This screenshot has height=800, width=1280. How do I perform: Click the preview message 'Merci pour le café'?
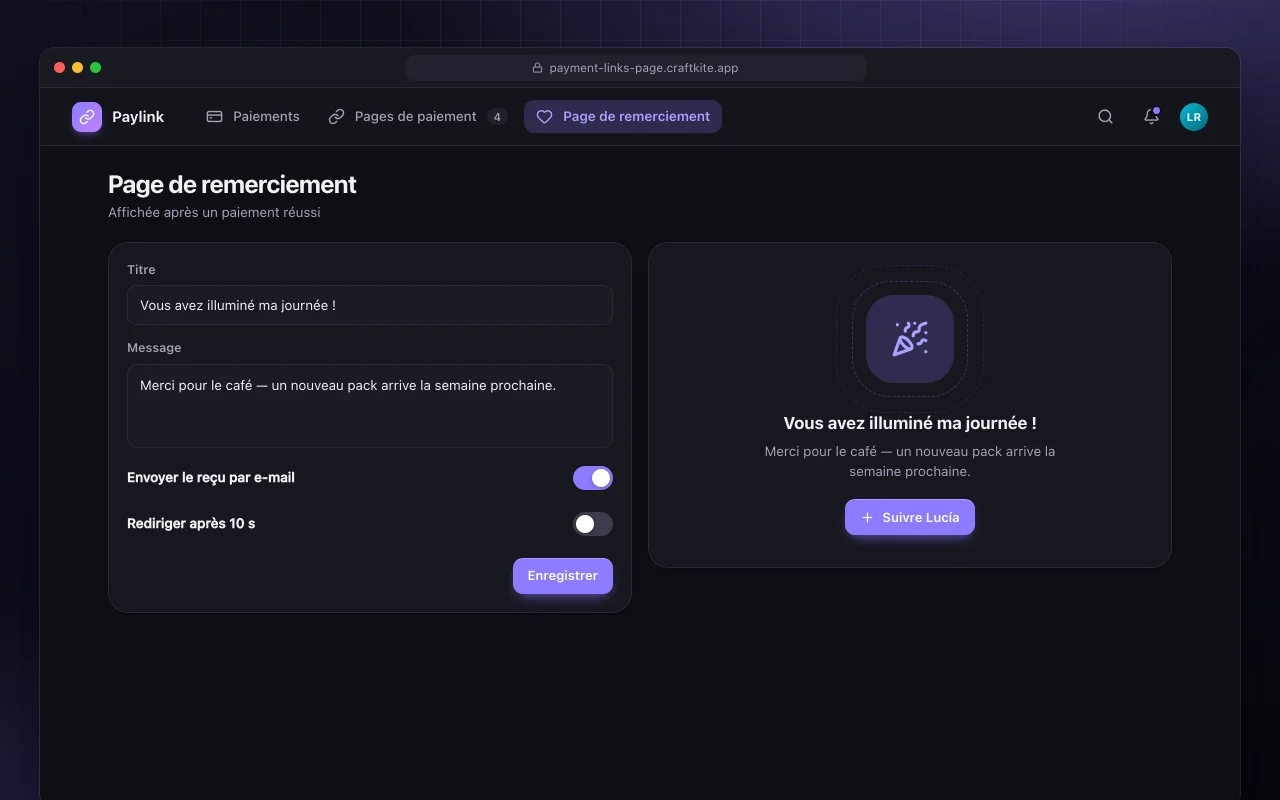[910, 461]
